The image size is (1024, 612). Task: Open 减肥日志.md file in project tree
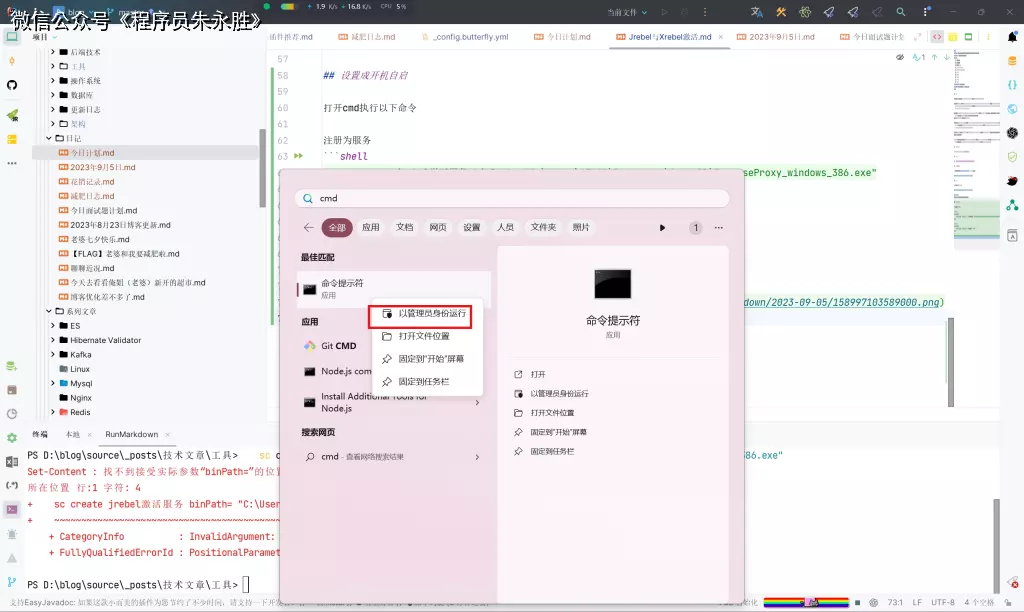pyautogui.click(x=92, y=196)
